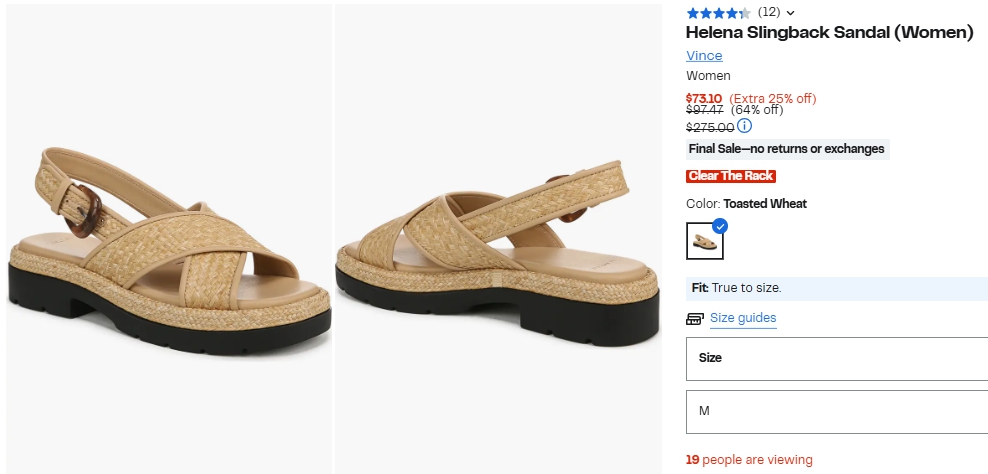
Task: Open the Vince brand link
Action: pyautogui.click(x=704, y=55)
